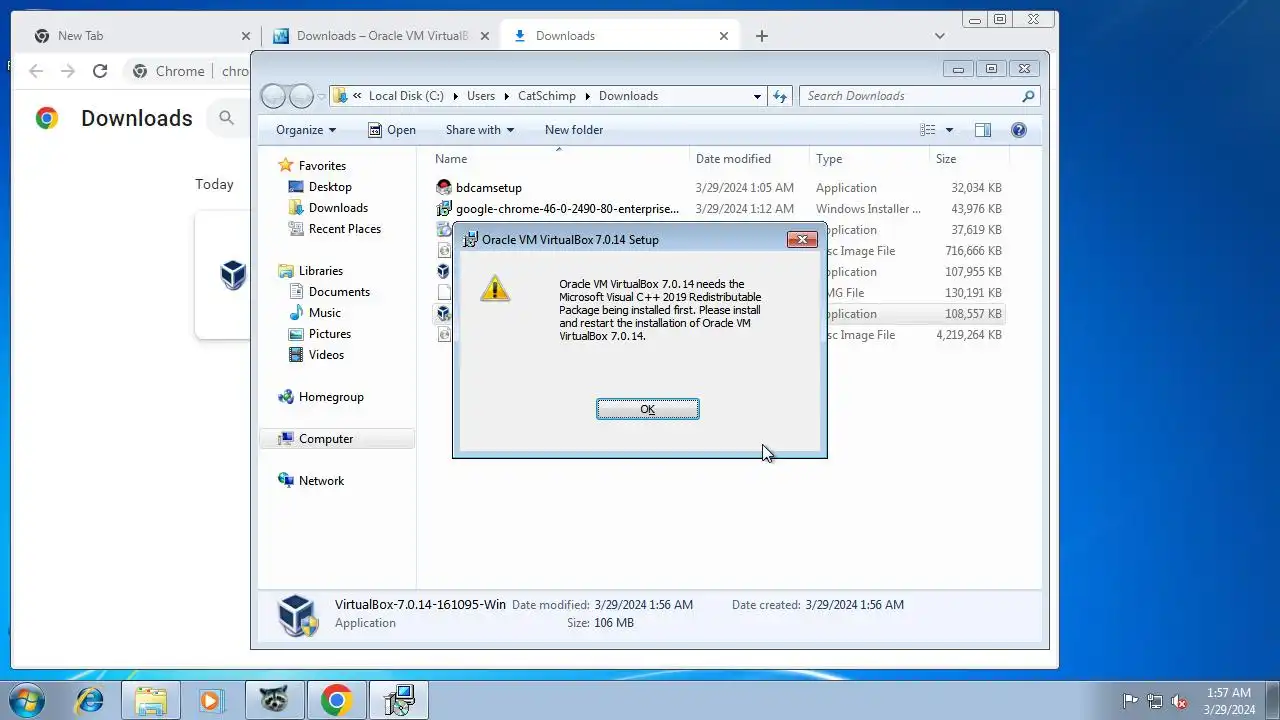The image size is (1280, 720).
Task: Switch to Chrome from the taskbar
Action: 336,701
